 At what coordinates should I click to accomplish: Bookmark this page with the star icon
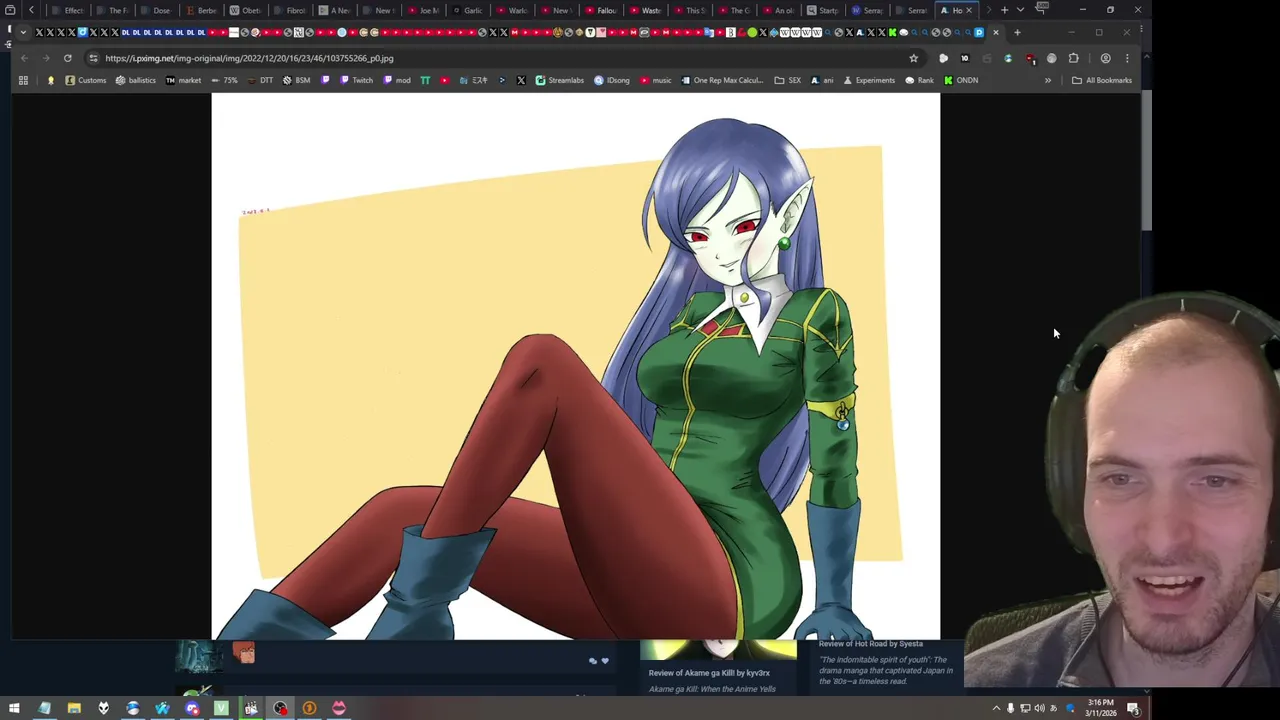coord(913,58)
